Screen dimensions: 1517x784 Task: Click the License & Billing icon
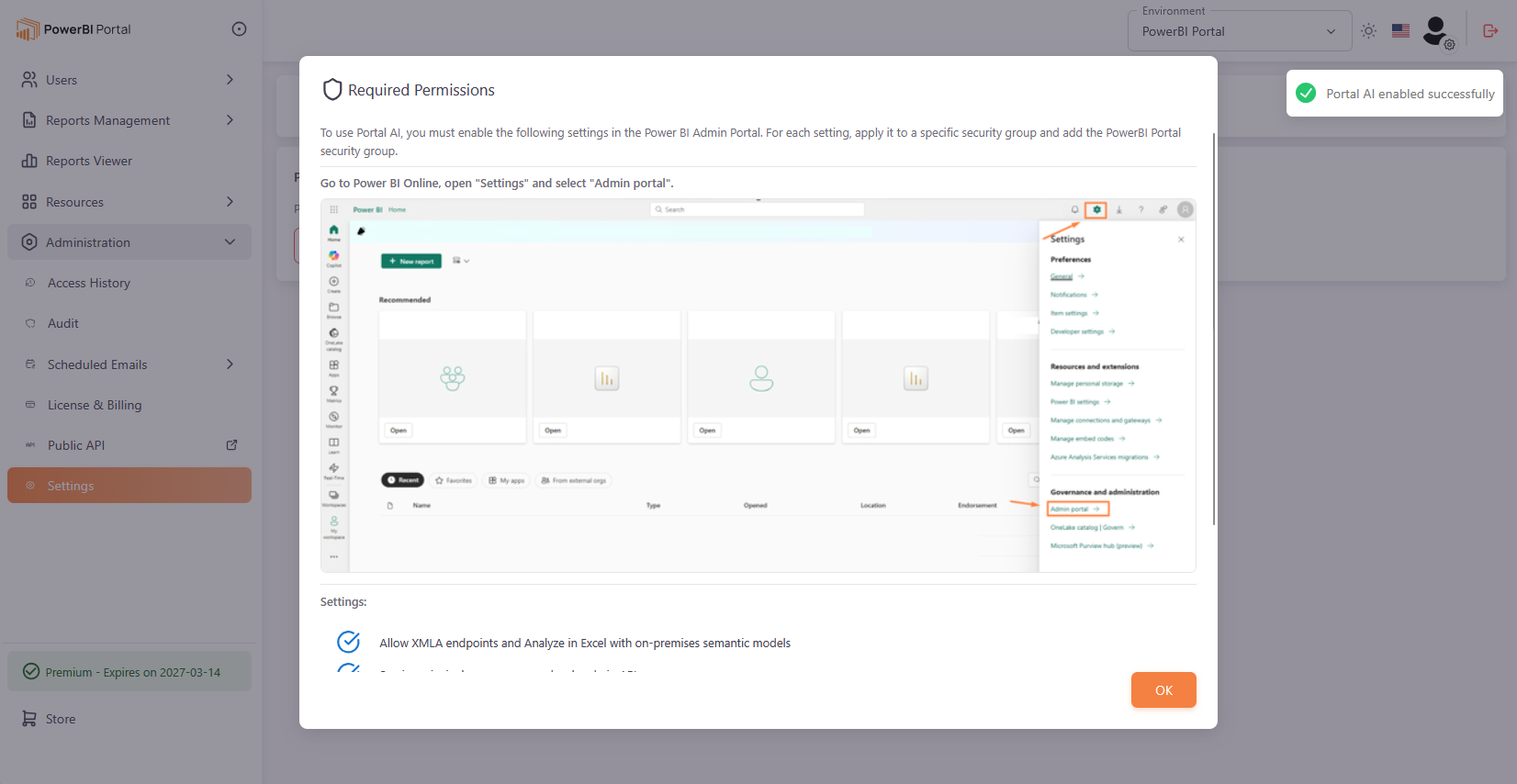click(30, 405)
